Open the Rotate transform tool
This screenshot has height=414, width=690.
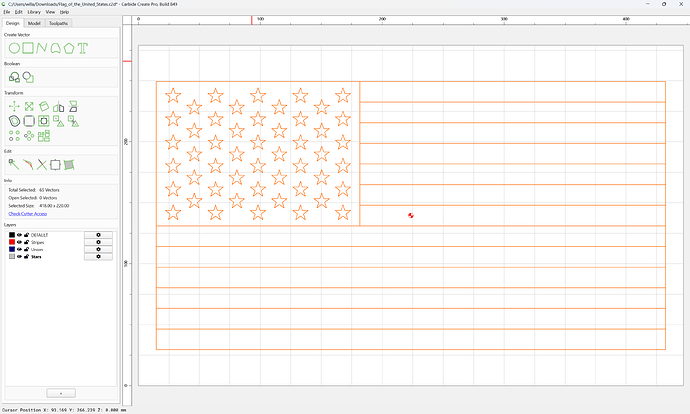click(x=44, y=106)
